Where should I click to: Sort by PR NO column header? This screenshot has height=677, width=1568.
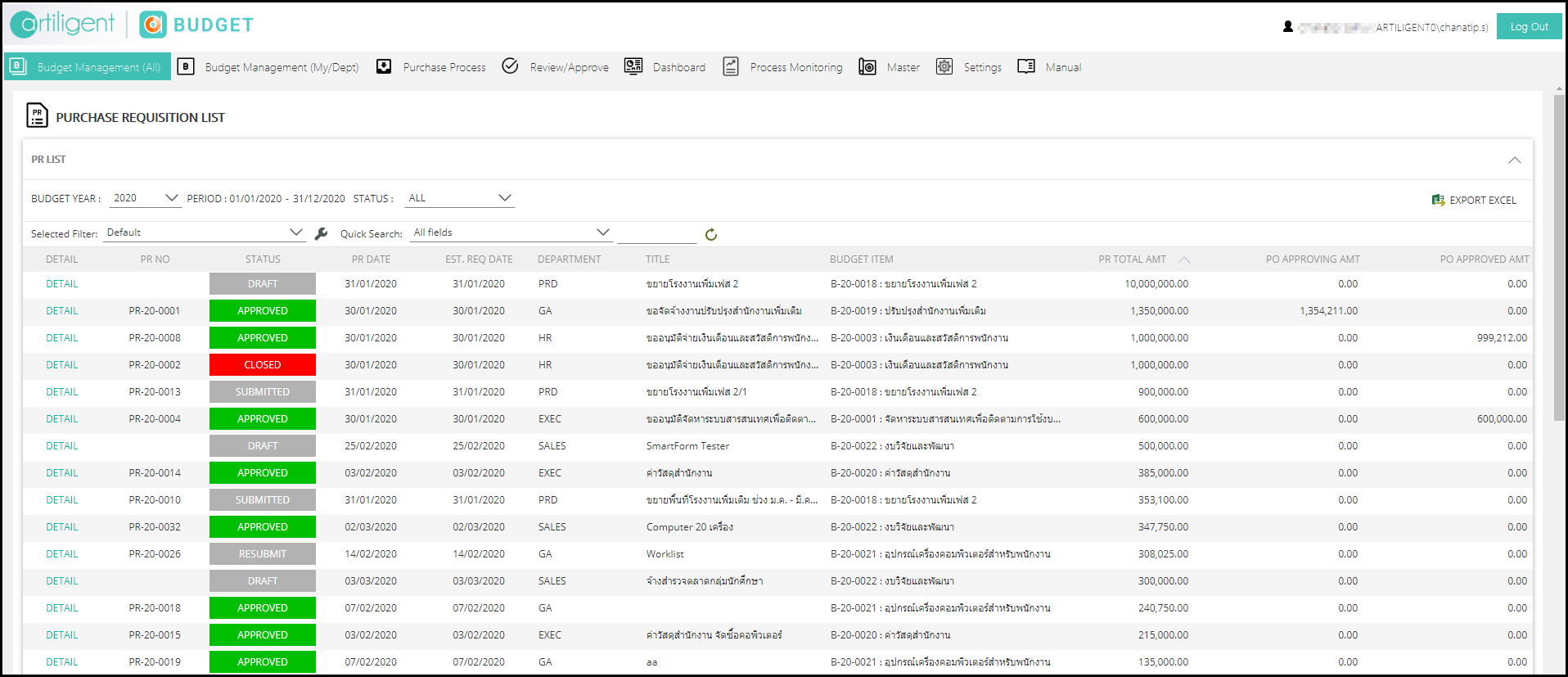coord(155,260)
